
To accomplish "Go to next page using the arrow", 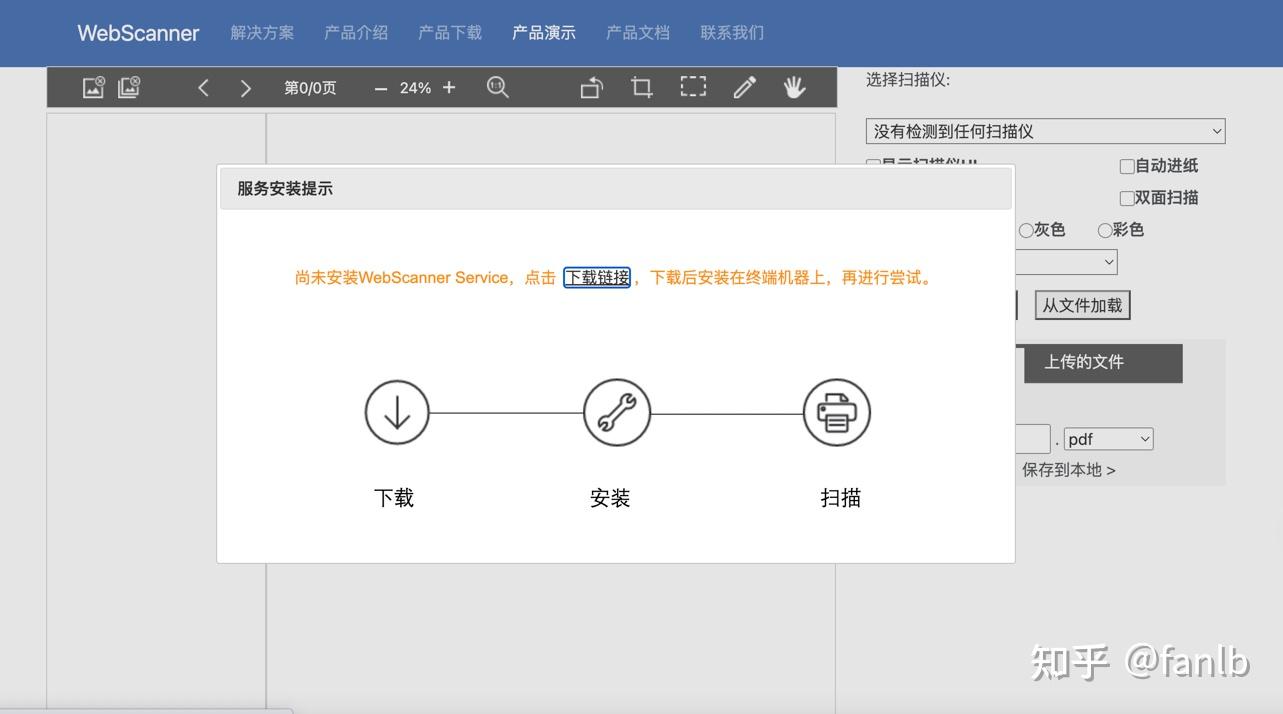I will coord(245,87).
